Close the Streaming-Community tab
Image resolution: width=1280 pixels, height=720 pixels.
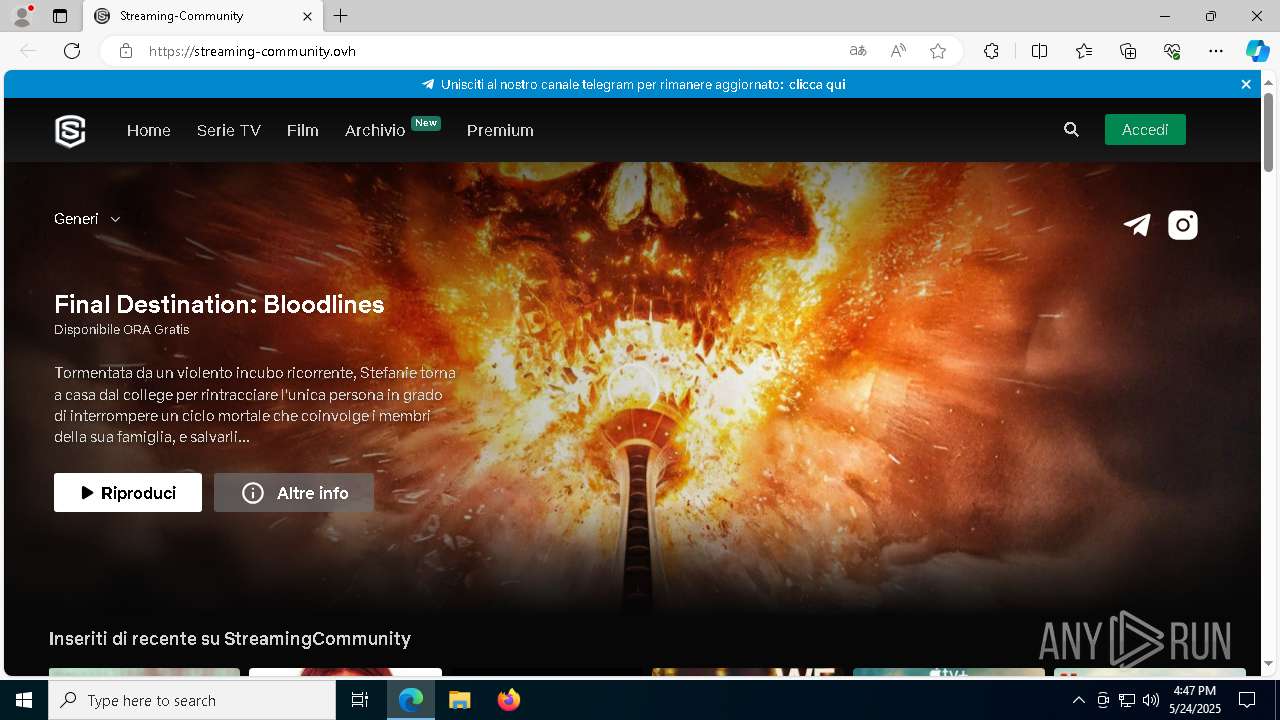click(308, 16)
